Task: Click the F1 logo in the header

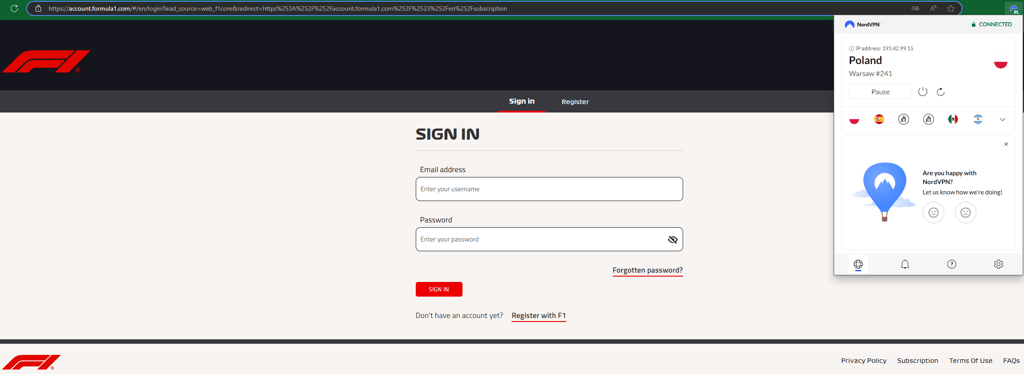Action: (46, 61)
